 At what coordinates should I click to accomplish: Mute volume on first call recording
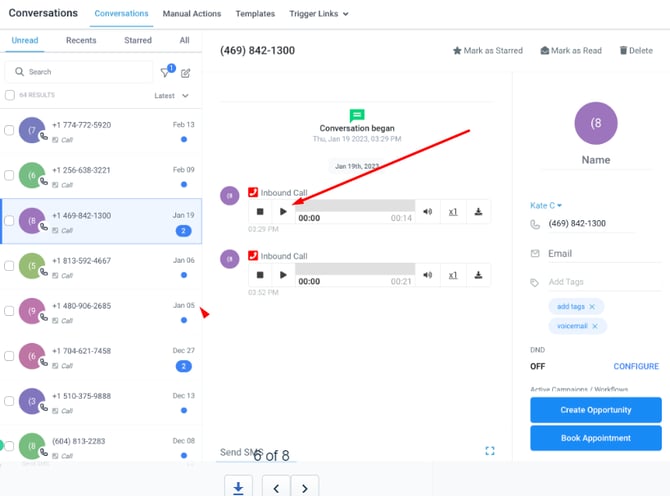(427, 212)
